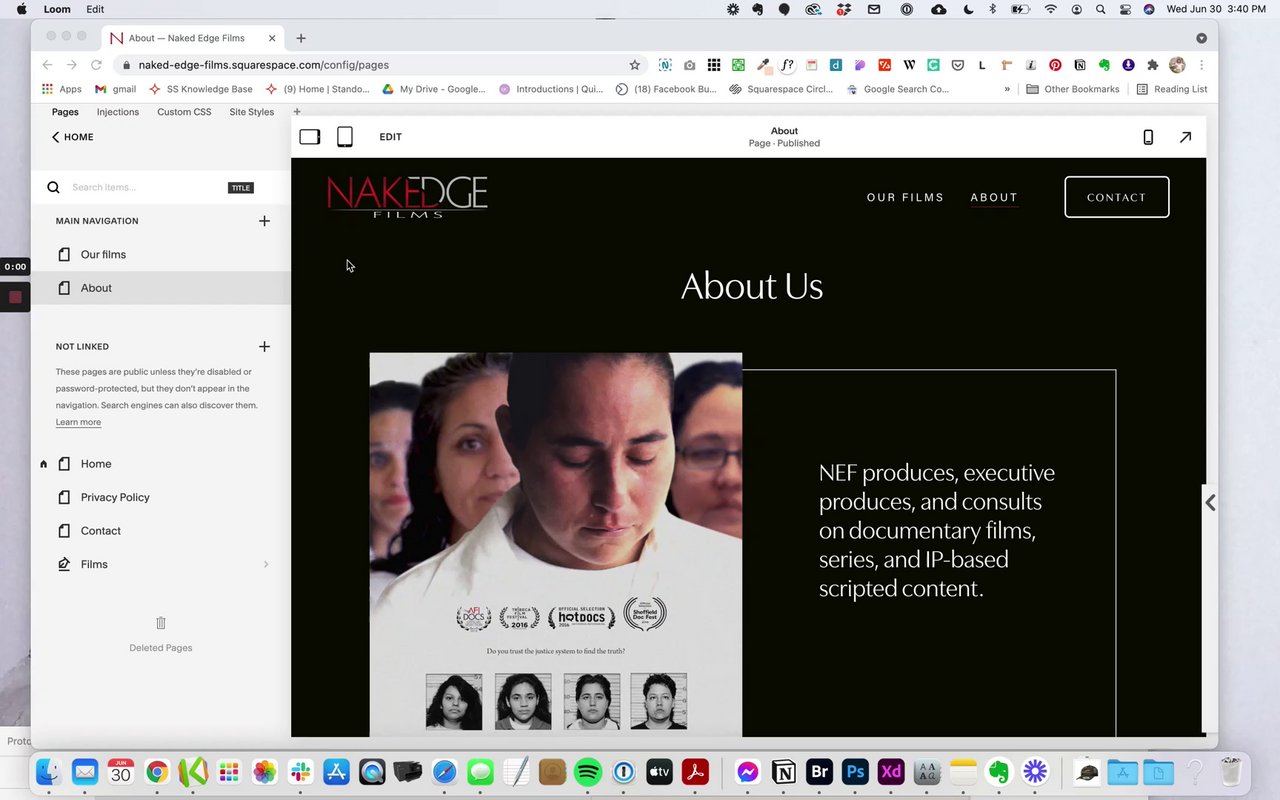Open Finder from the dock
Screen dimensions: 1280x800
pyautogui.click(x=49, y=772)
